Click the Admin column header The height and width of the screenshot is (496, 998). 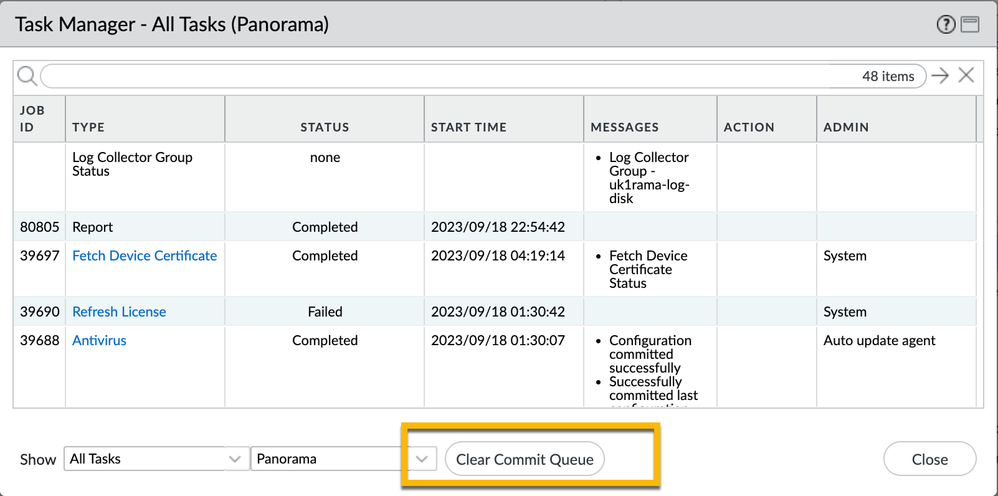coord(846,127)
